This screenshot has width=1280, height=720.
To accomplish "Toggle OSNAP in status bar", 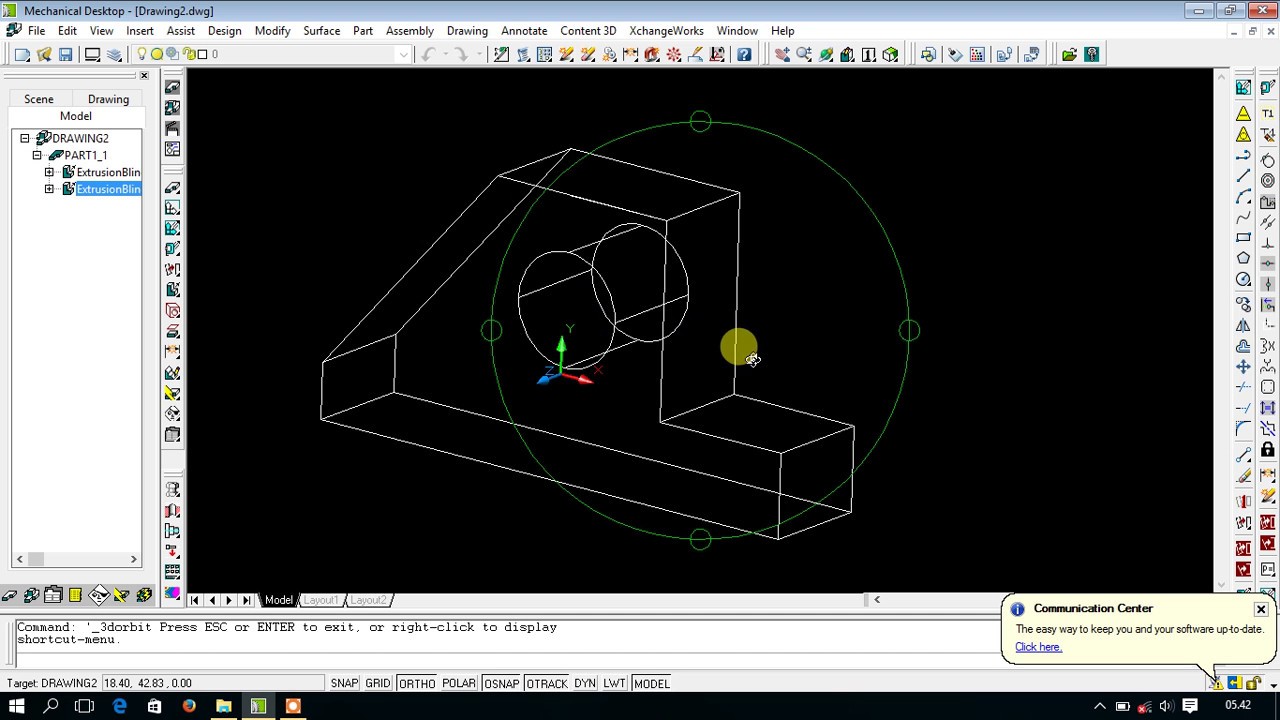I will click(501, 683).
